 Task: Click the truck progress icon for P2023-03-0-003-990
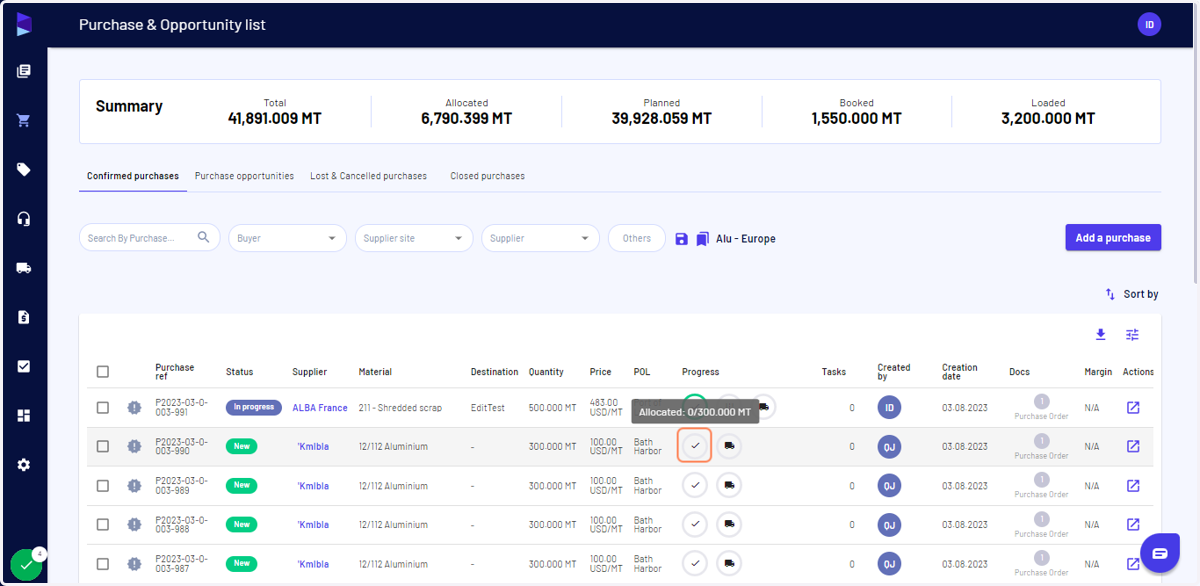click(729, 446)
